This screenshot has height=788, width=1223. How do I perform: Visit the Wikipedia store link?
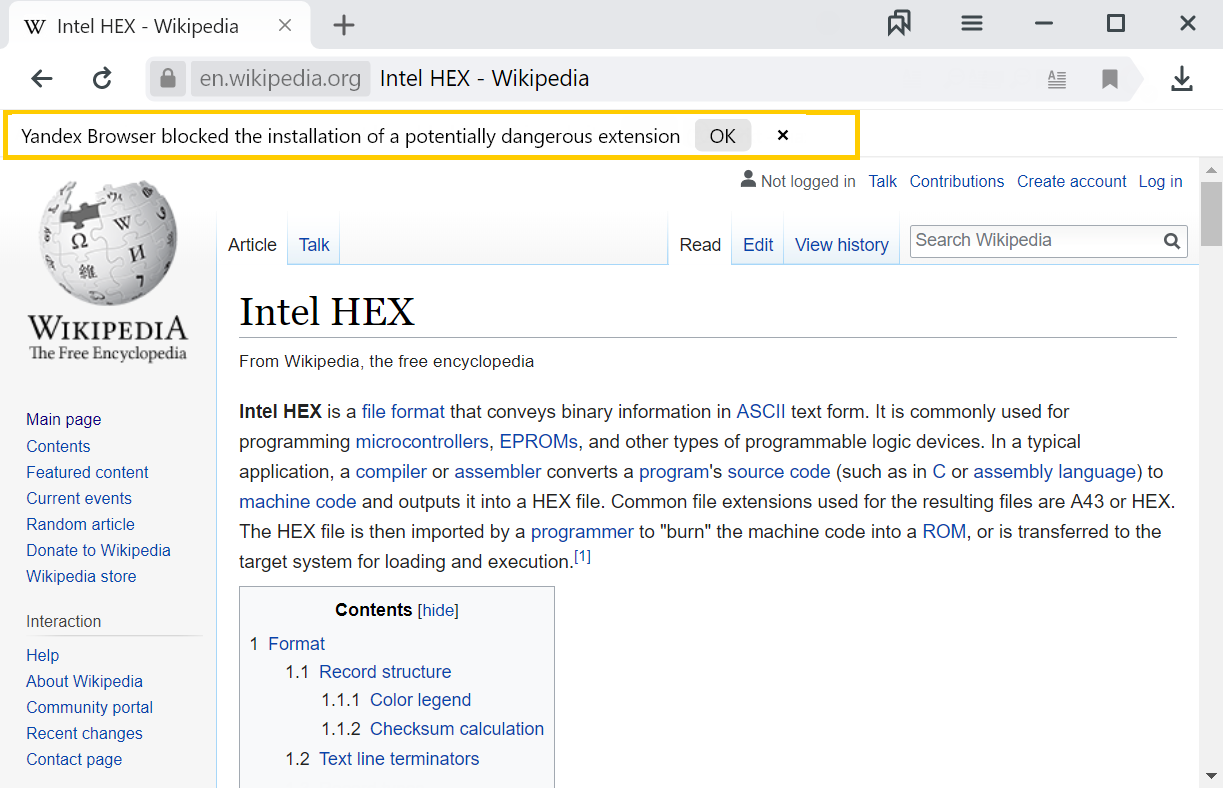click(81, 577)
